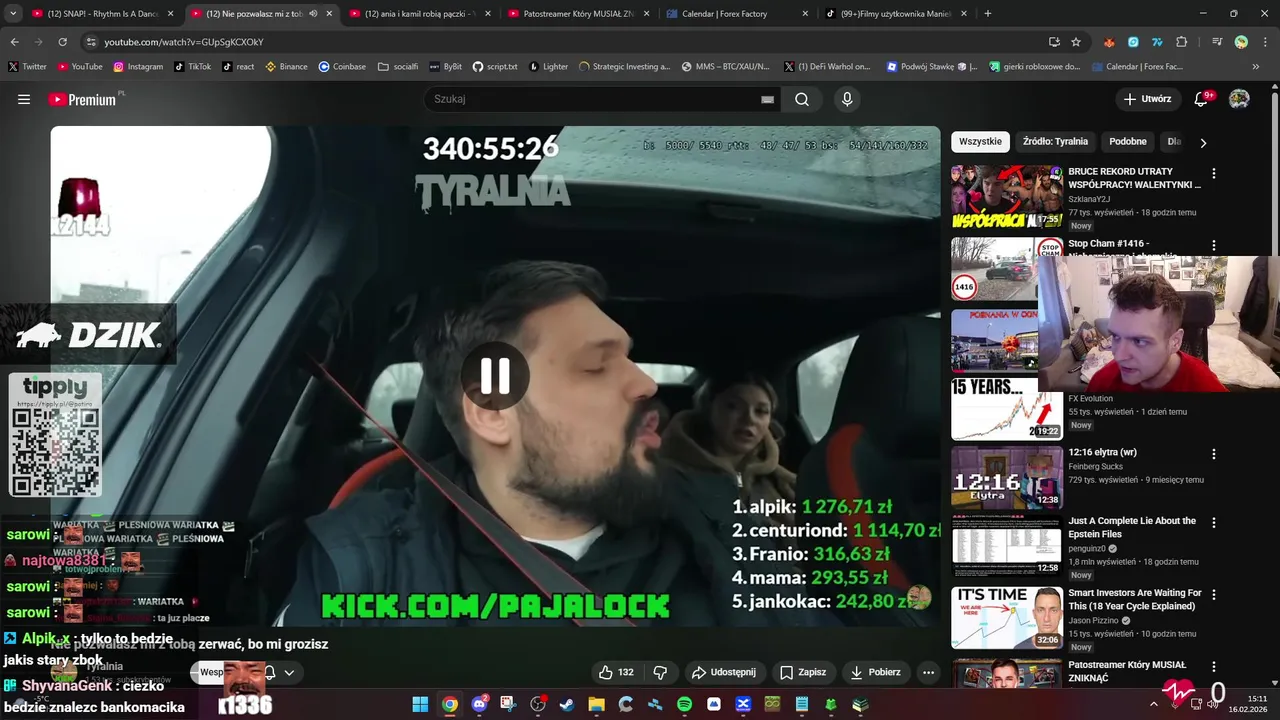
Task: Start voice search with microphone
Action: click(x=847, y=99)
